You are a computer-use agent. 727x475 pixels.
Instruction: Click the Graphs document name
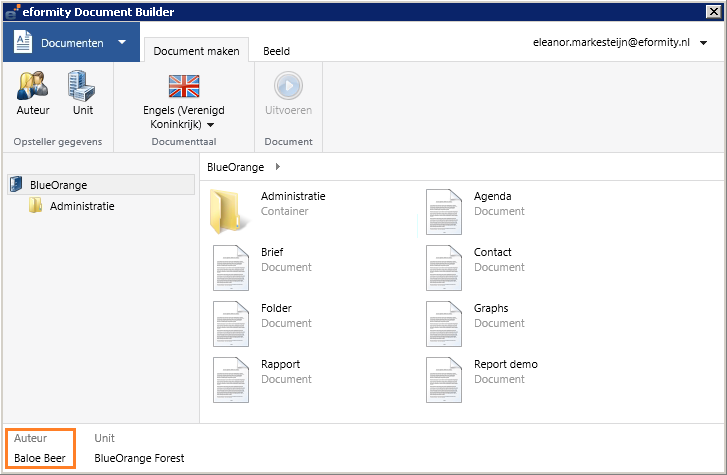[x=491, y=308]
